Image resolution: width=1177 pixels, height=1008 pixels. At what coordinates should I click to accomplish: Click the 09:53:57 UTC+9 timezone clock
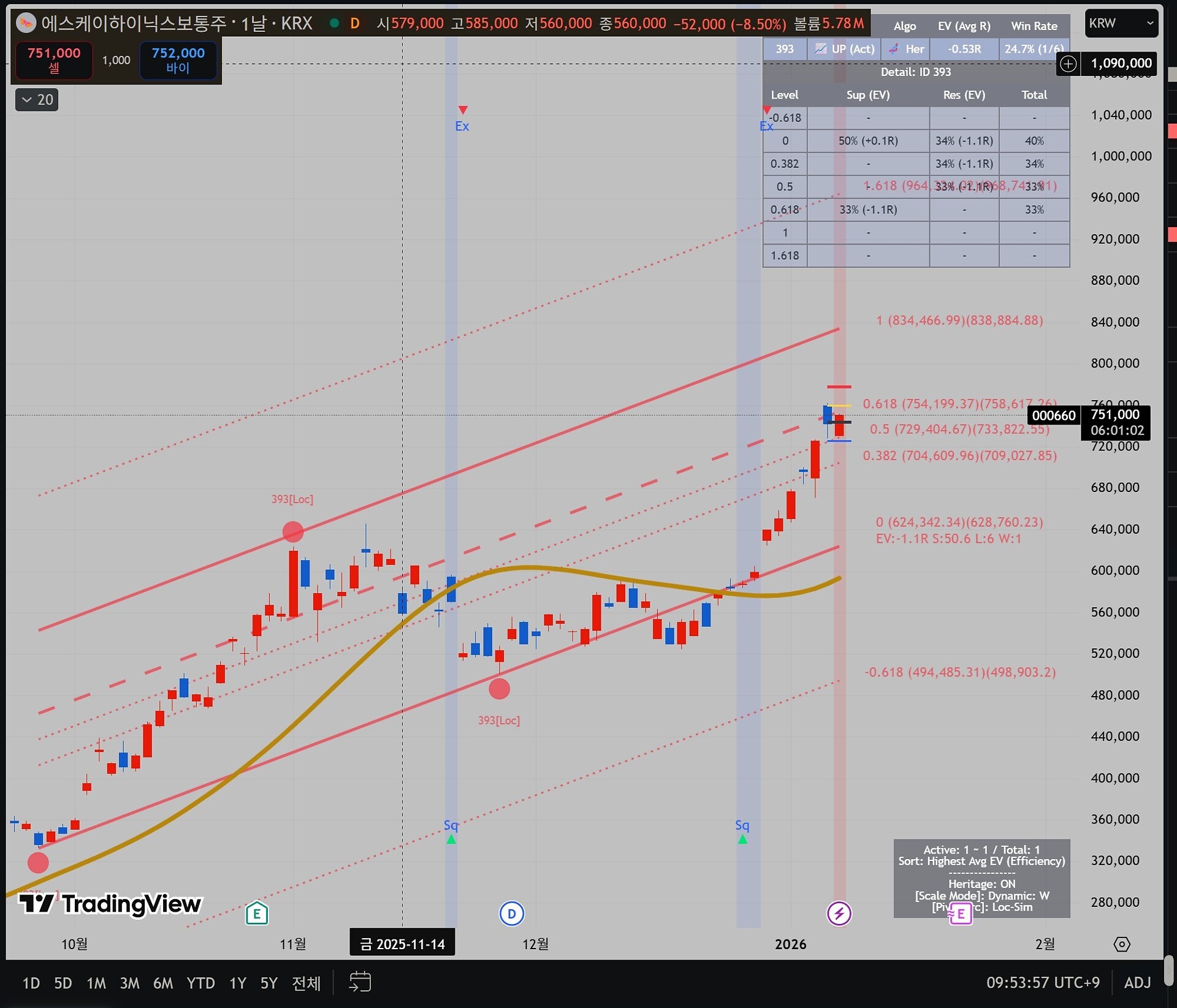(1042, 983)
